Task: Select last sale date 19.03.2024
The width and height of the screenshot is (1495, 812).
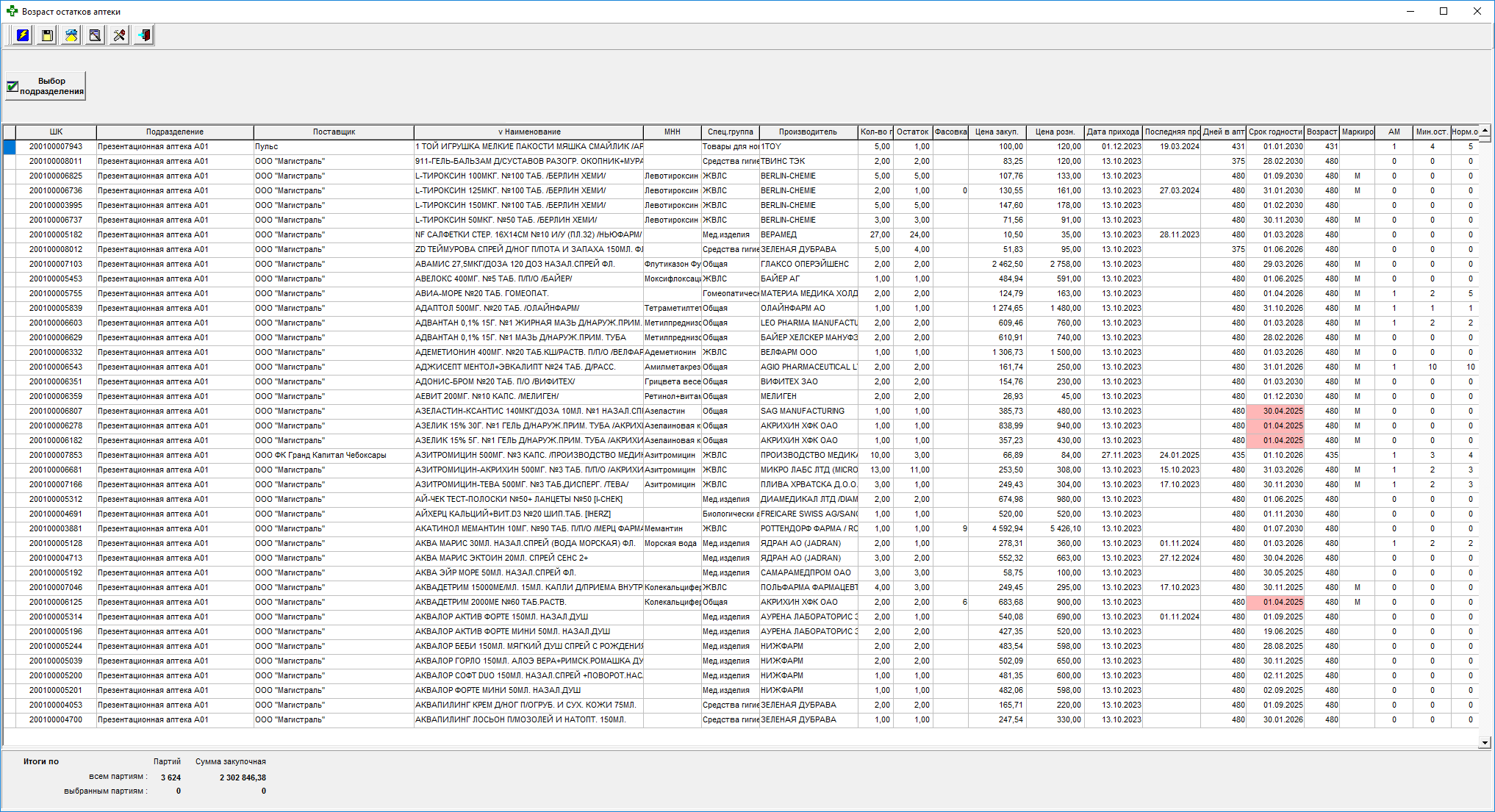Action: (1172, 147)
